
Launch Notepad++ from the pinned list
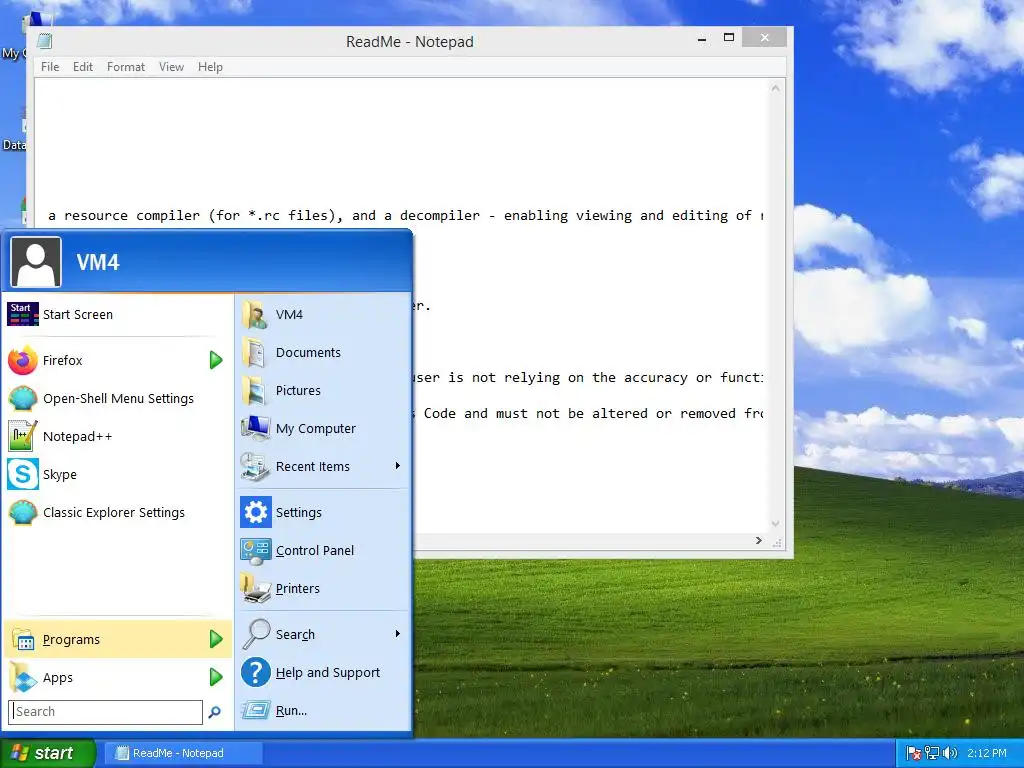coord(22,436)
